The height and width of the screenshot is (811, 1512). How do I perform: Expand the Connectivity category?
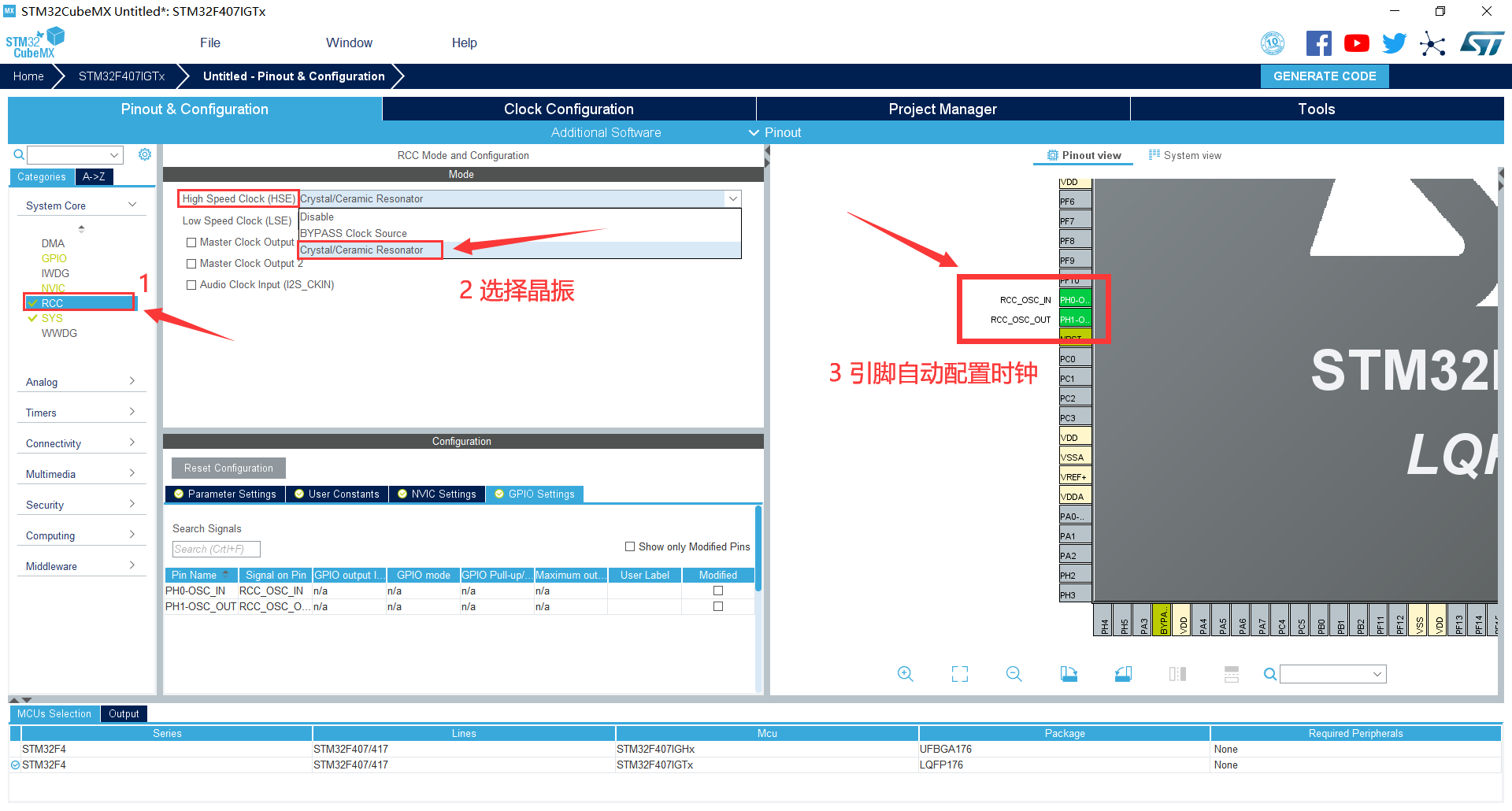79,443
